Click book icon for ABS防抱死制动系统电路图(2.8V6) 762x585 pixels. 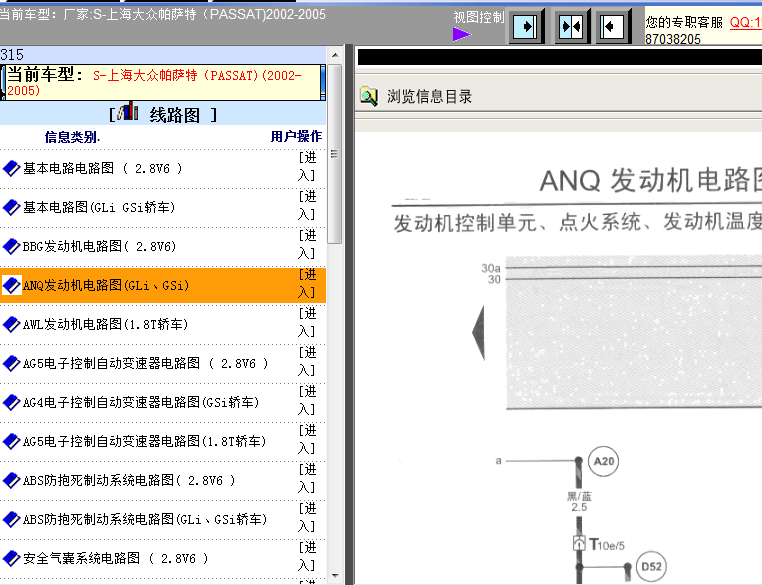[x=11, y=480]
